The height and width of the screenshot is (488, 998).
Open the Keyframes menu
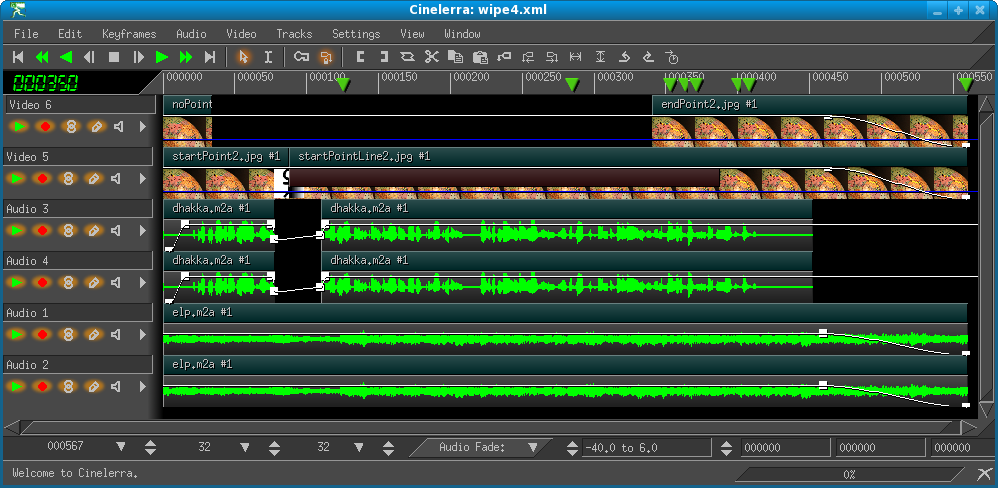(129, 34)
